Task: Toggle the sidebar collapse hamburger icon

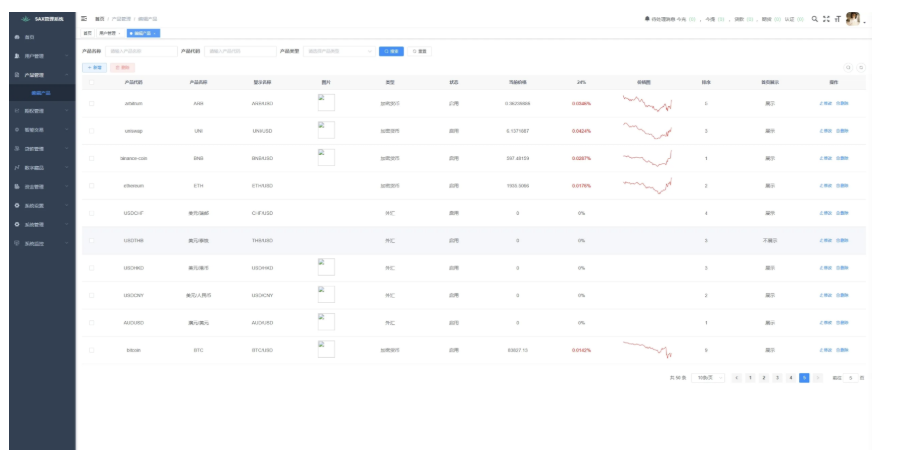Action: (x=84, y=18)
